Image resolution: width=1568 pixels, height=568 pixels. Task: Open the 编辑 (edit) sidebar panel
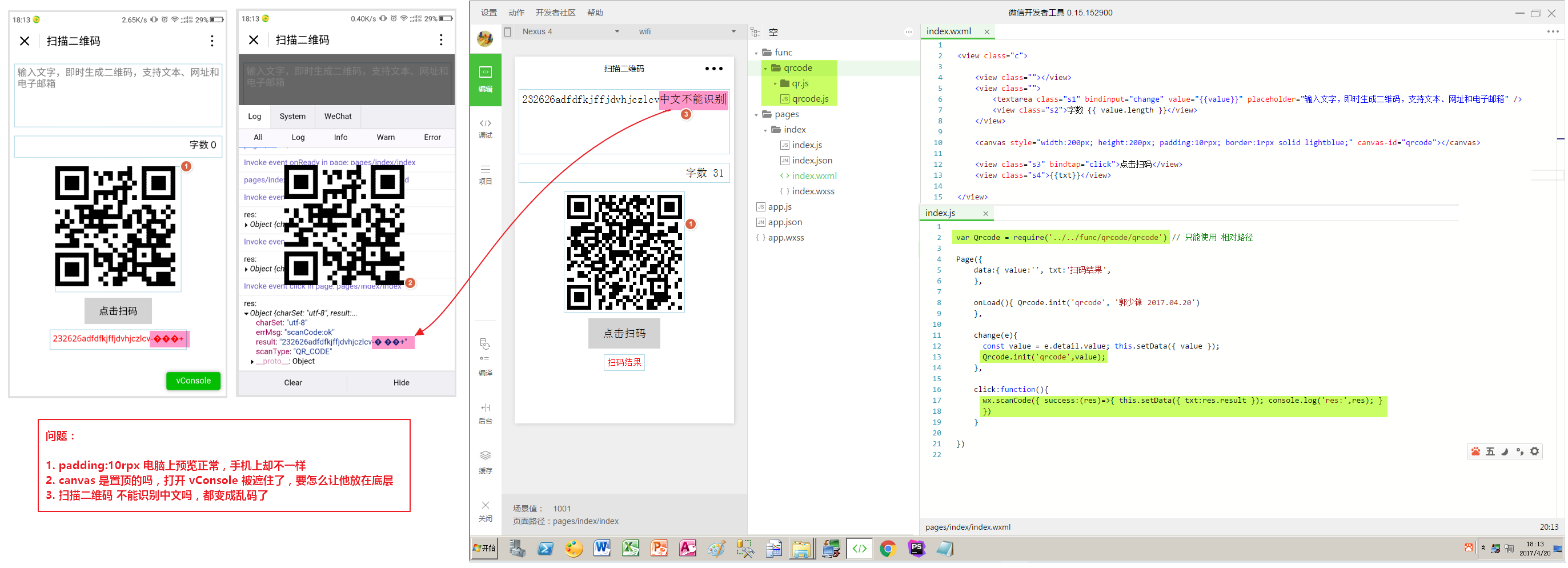tap(485, 80)
